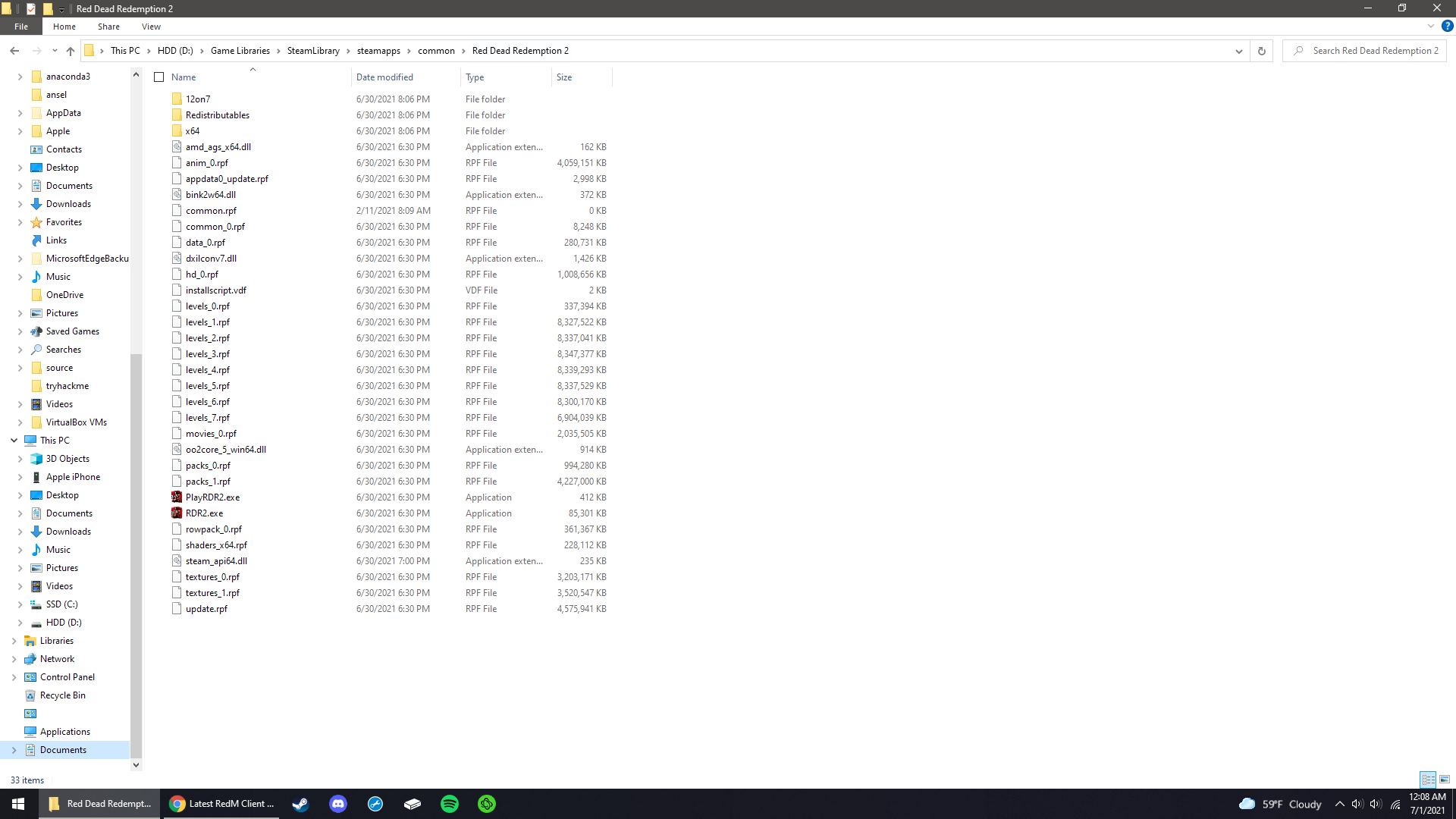Switch to the View ribbon tab
Screen dimensions: 1456x819
point(151,26)
